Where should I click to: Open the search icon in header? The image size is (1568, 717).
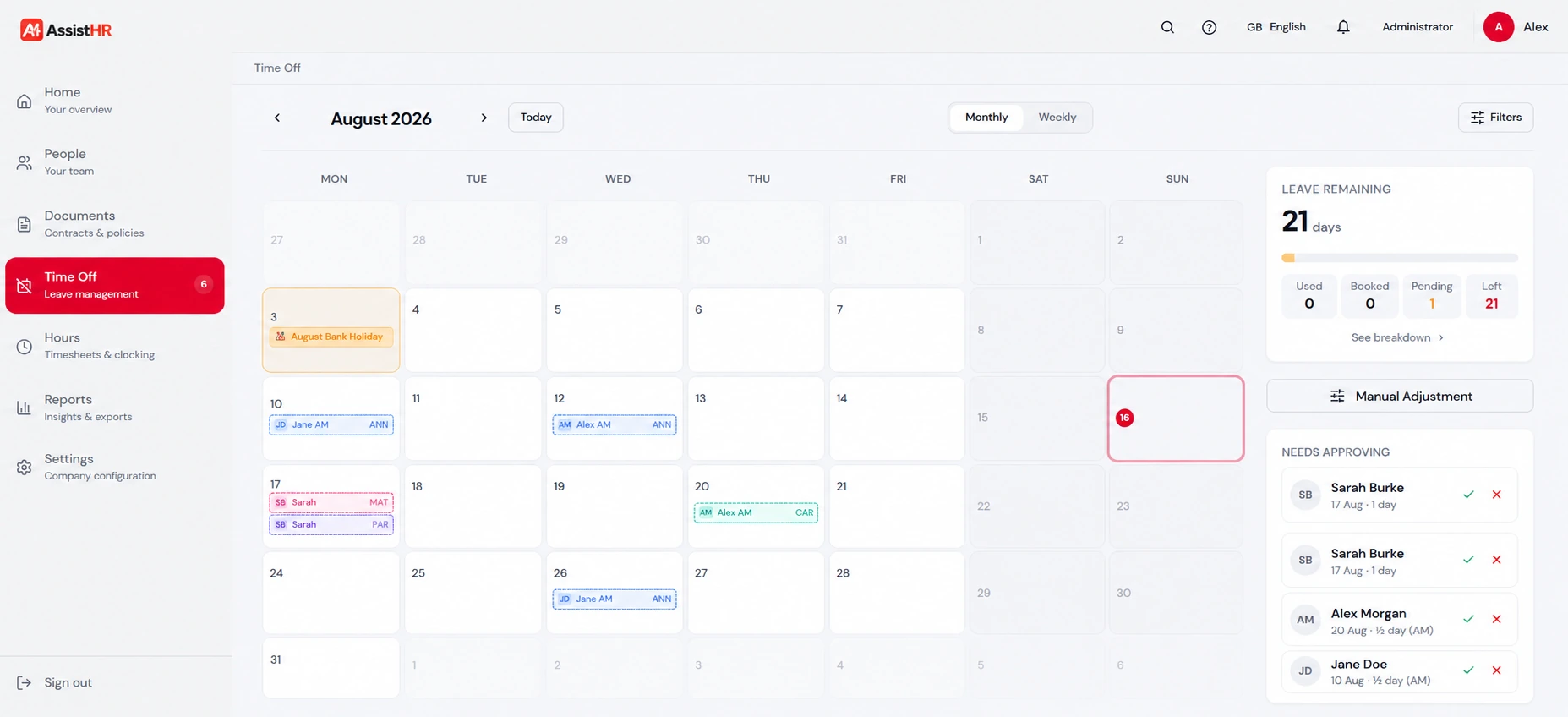point(1167,27)
